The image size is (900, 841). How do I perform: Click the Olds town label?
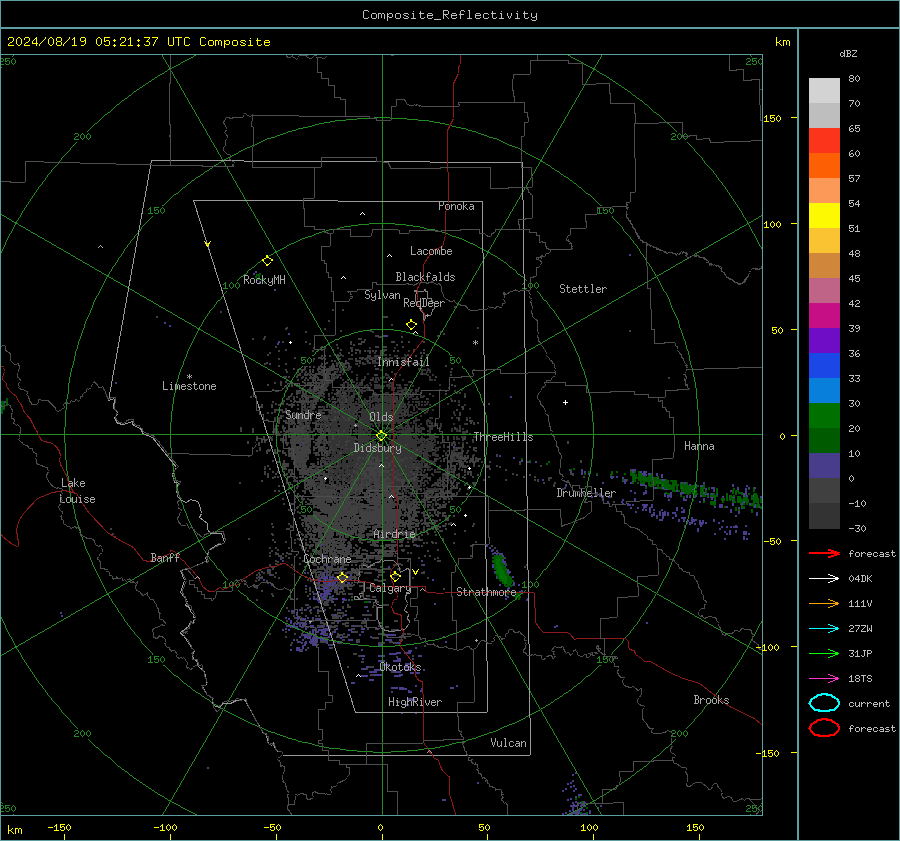coord(381,417)
